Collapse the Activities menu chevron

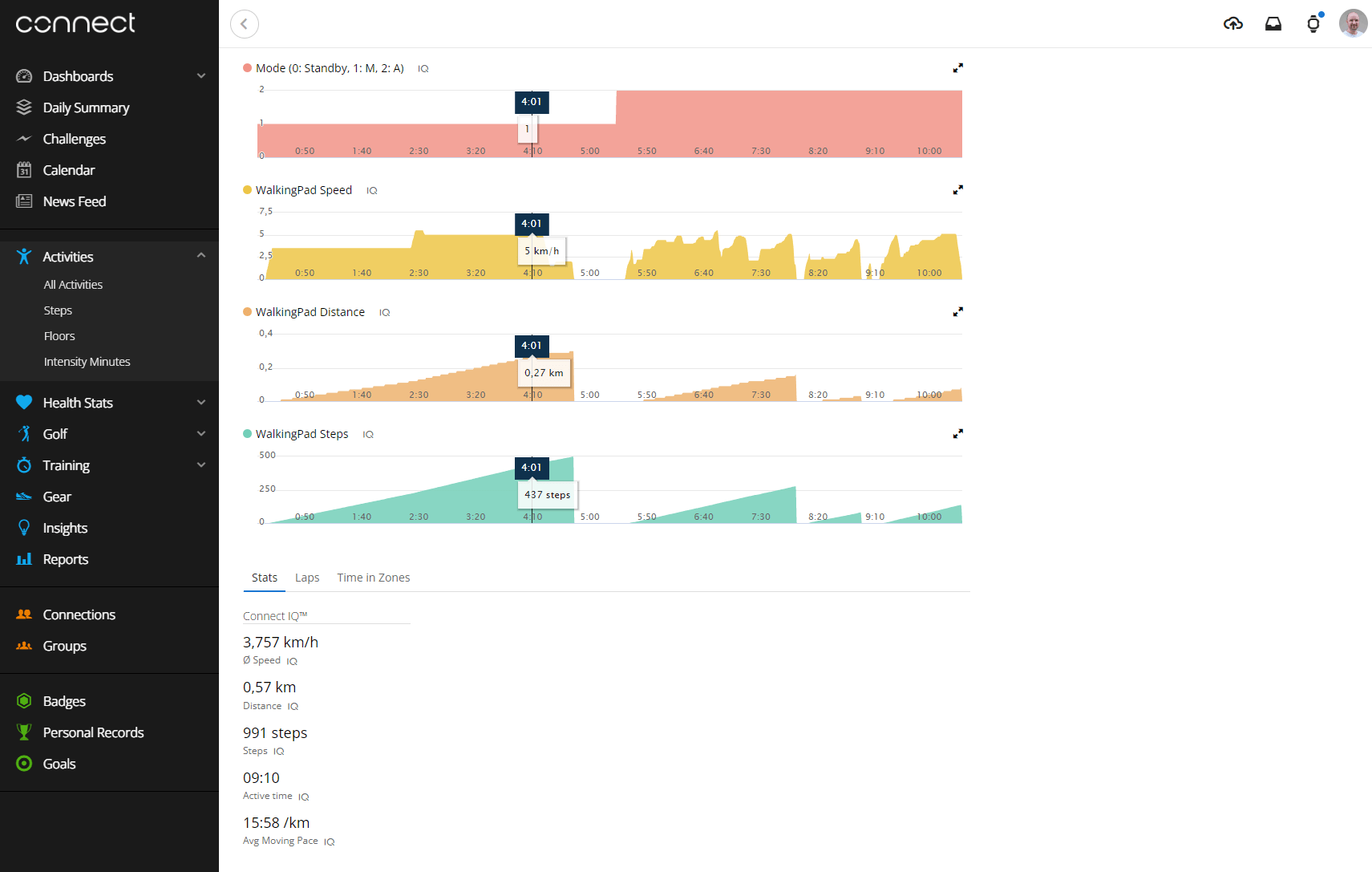click(201, 256)
